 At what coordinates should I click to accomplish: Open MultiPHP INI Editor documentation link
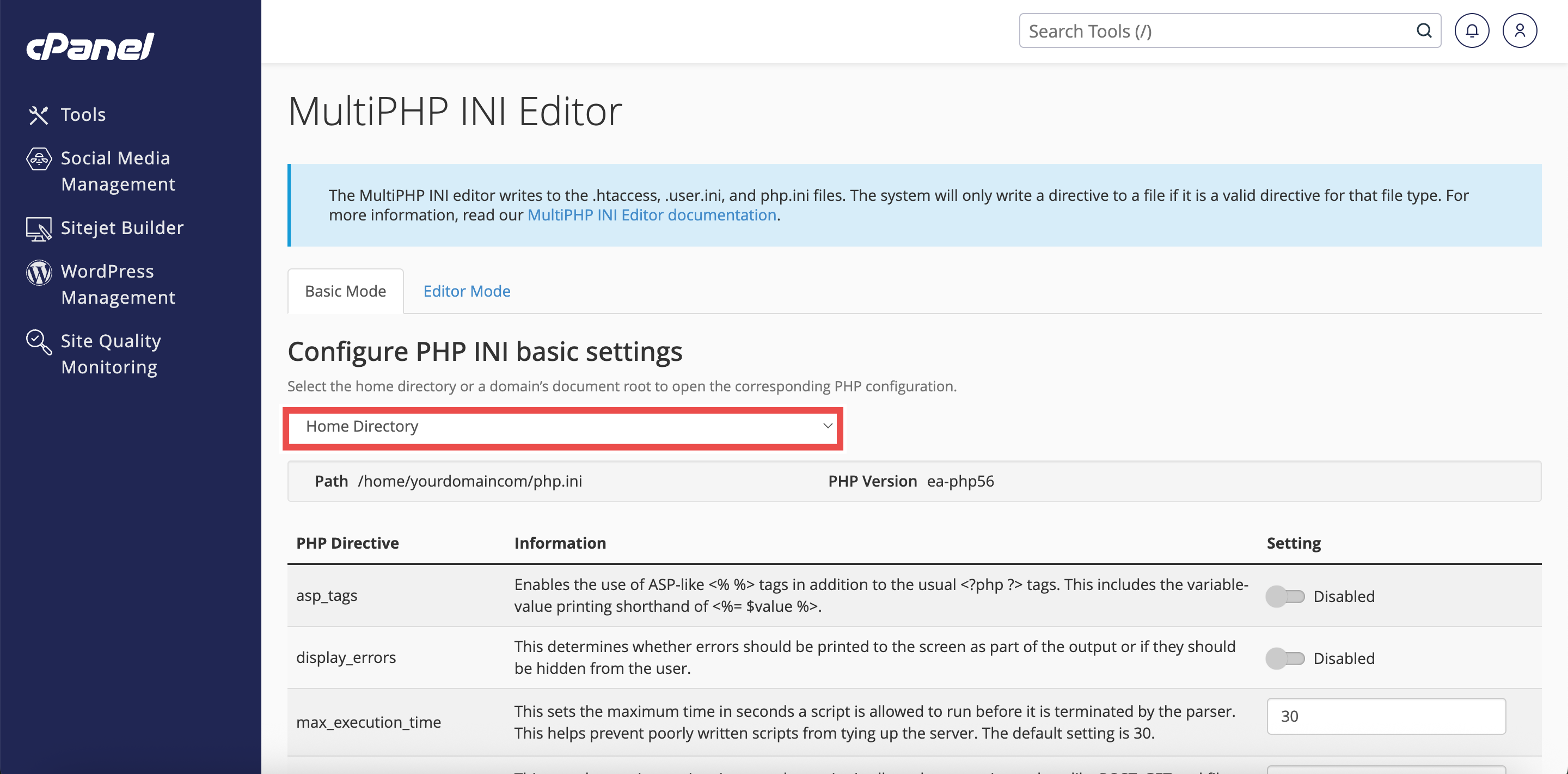point(651,214)
